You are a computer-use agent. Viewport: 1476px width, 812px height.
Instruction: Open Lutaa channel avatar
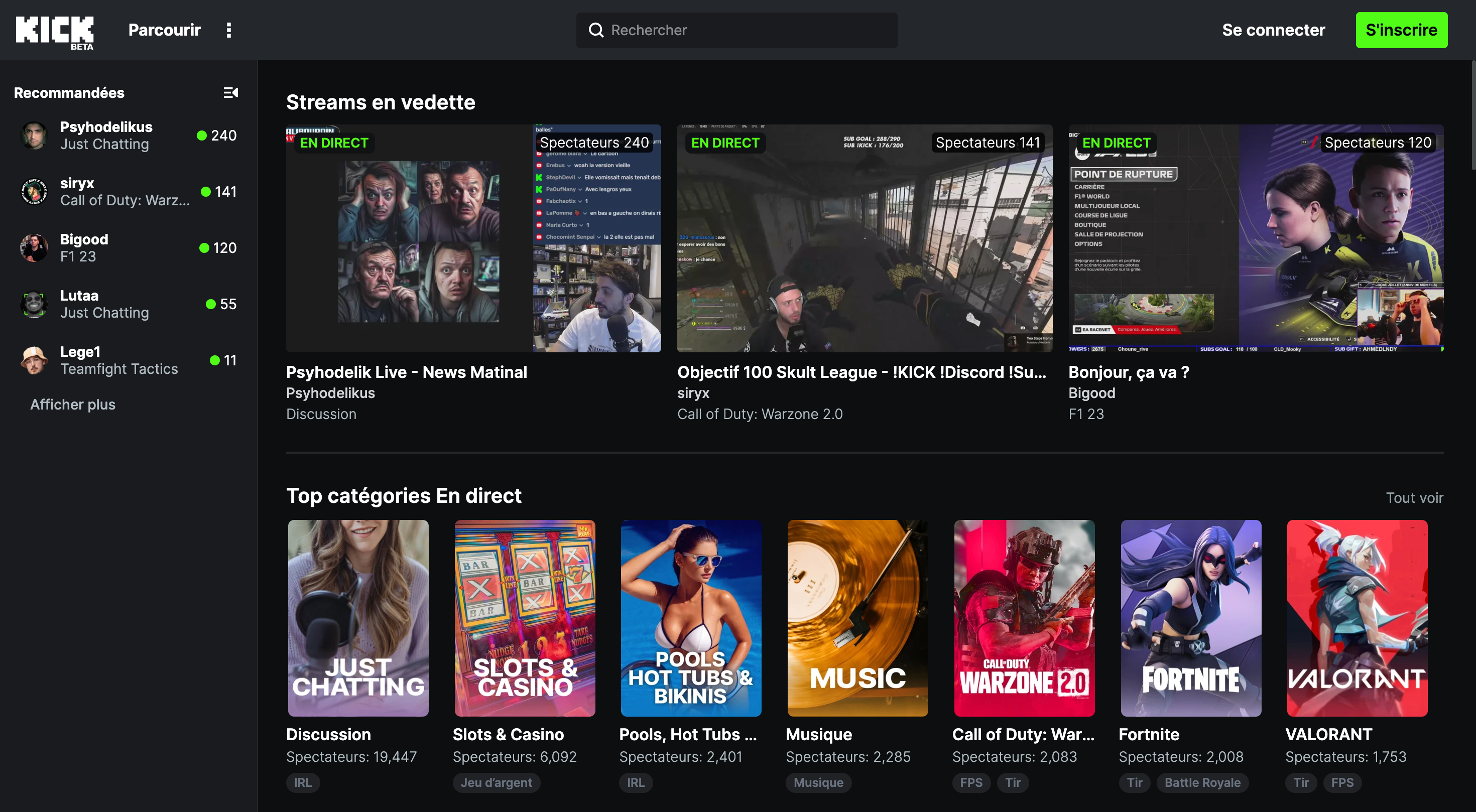click(34, 304)
